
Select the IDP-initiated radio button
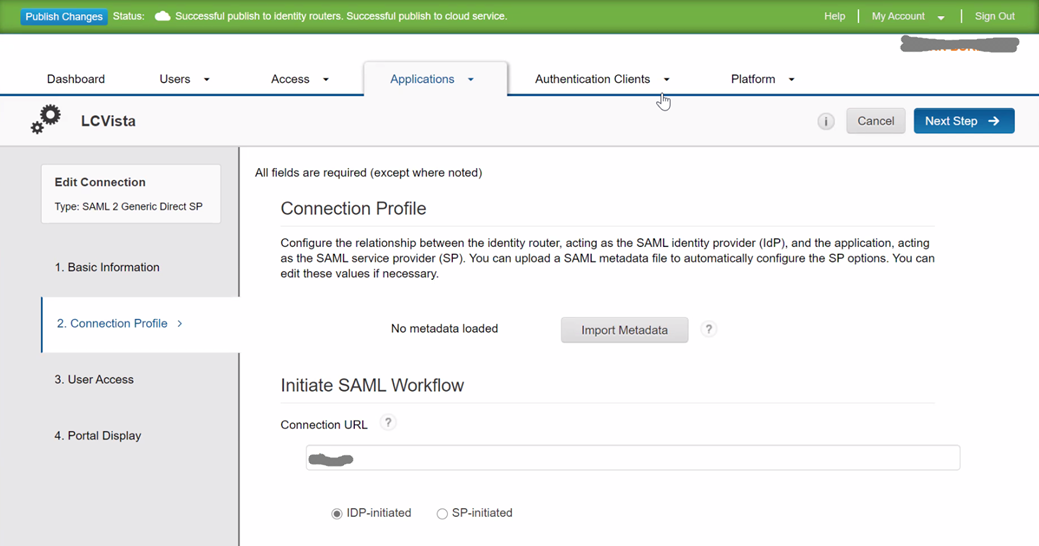[x=337, y=514]
